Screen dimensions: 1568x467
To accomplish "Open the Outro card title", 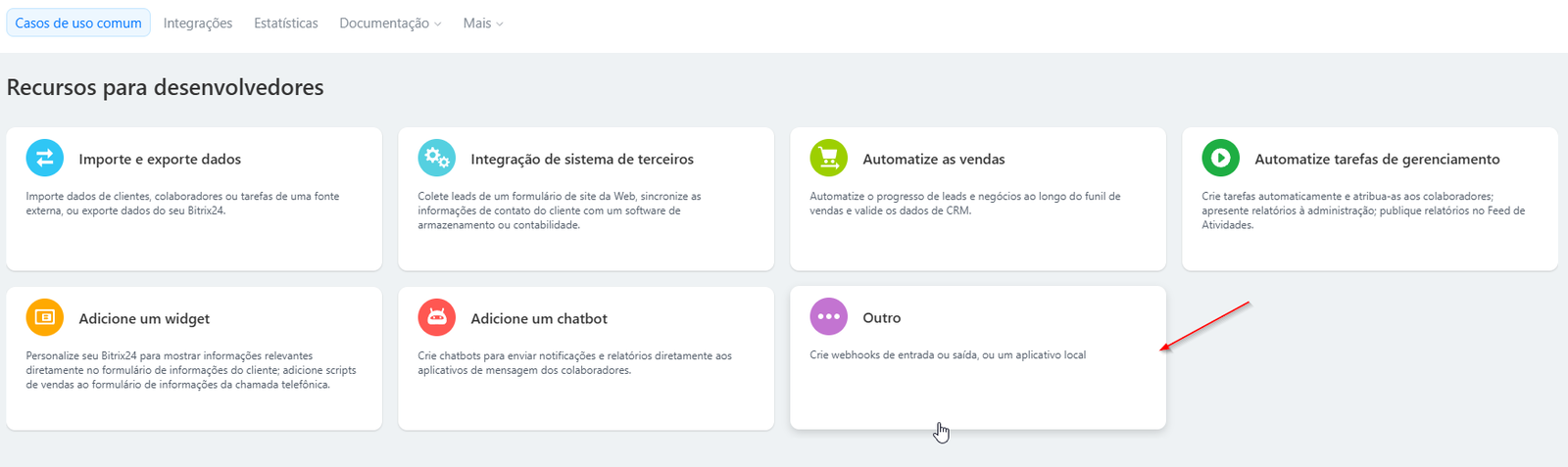I will click(882, 317).
